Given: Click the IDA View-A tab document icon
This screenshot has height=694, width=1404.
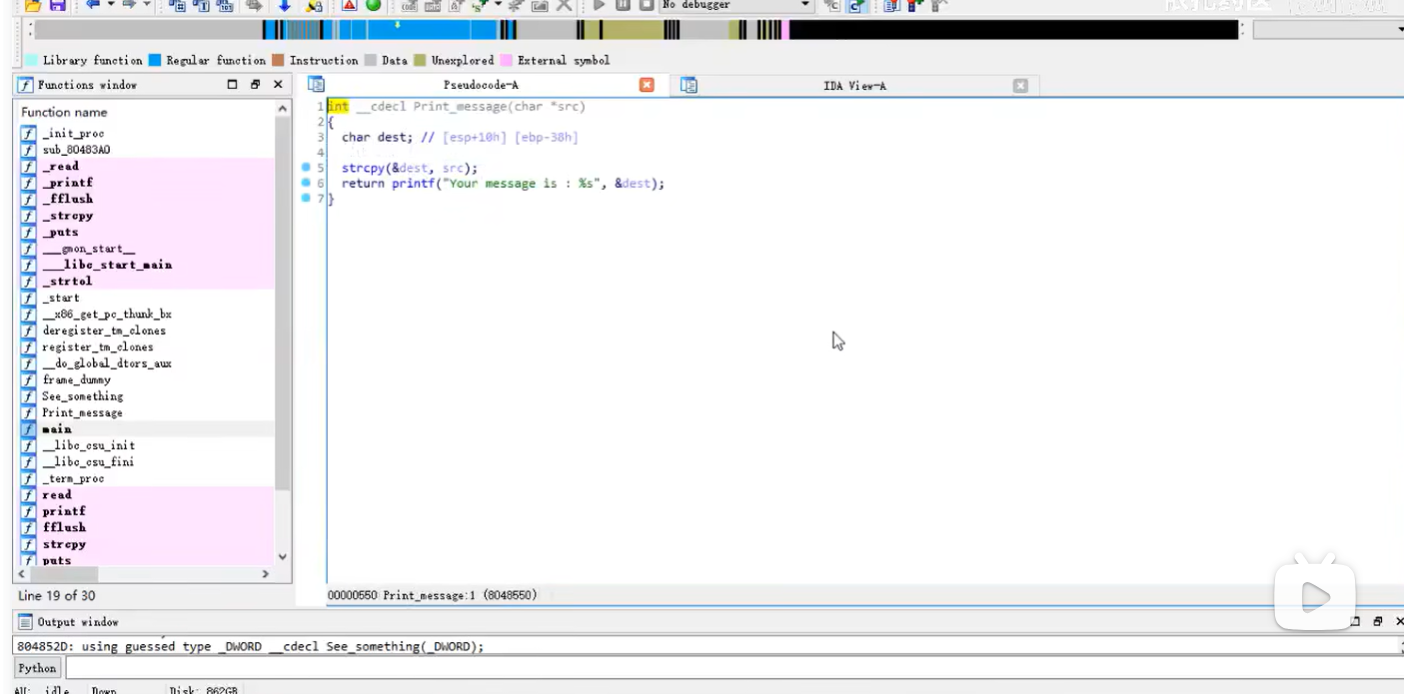Looking at the screenshot, I should 689,85.
